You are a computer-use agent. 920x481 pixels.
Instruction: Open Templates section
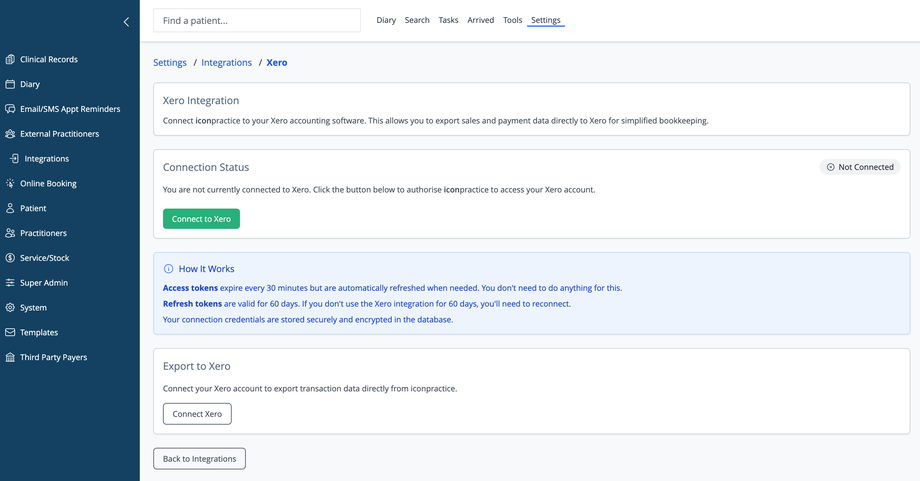39,332
